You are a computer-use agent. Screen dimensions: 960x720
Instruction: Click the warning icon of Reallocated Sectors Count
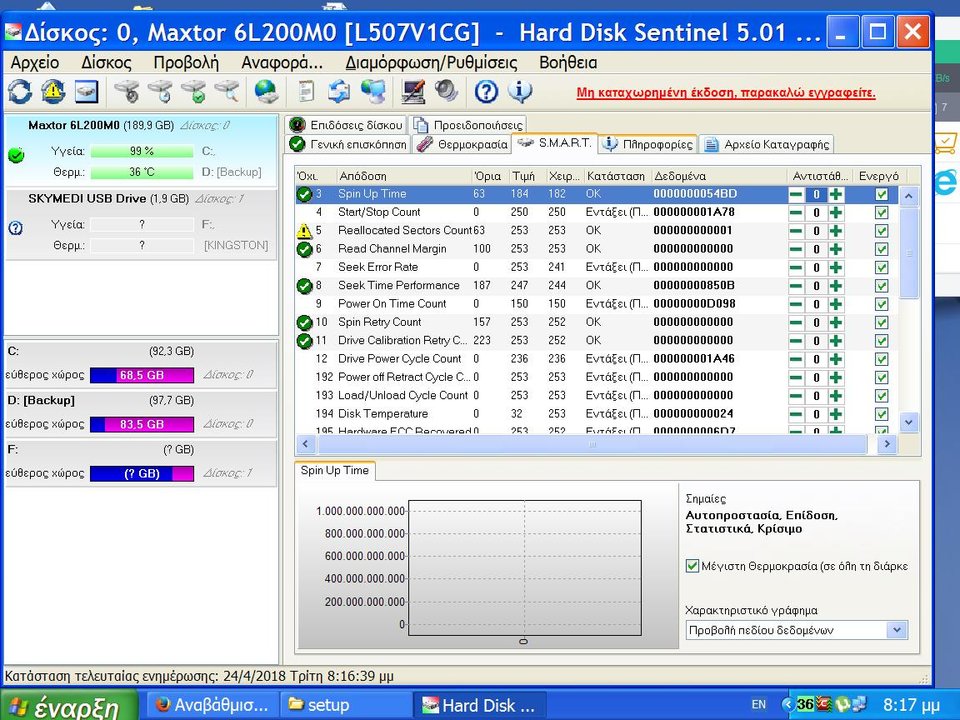(x=304, y=231)
